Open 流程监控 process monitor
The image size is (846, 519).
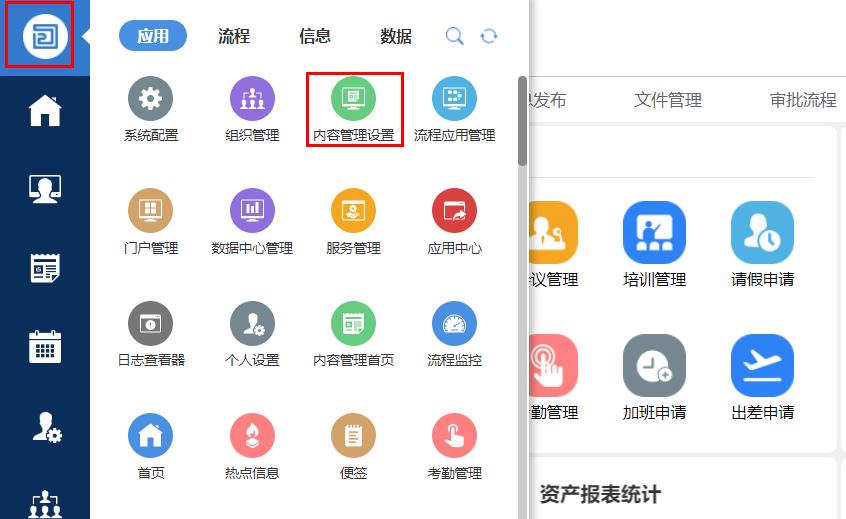click(x=454, y=323)
